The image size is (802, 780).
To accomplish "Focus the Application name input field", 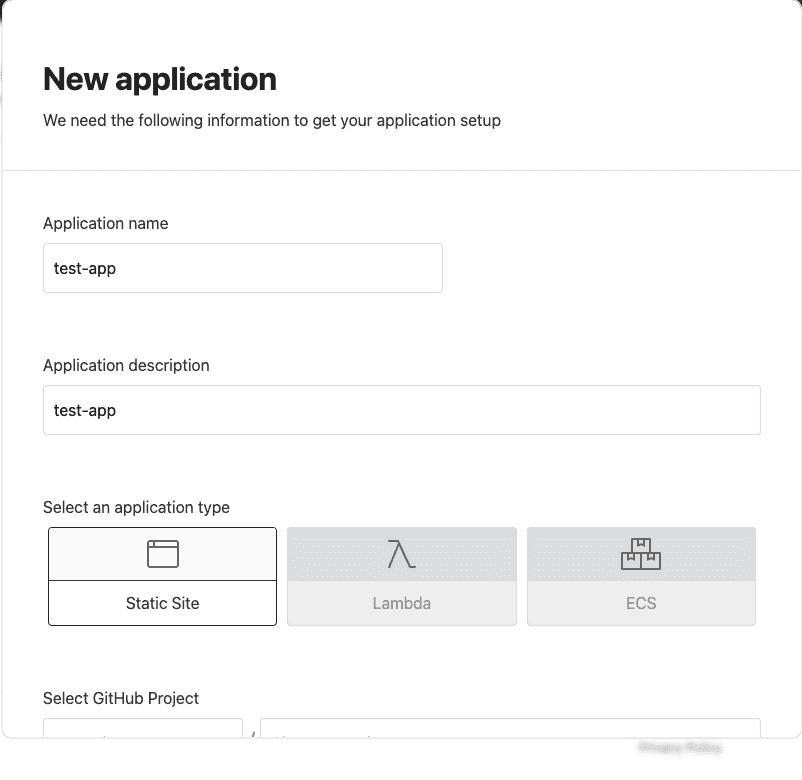I will click(243, 268).
